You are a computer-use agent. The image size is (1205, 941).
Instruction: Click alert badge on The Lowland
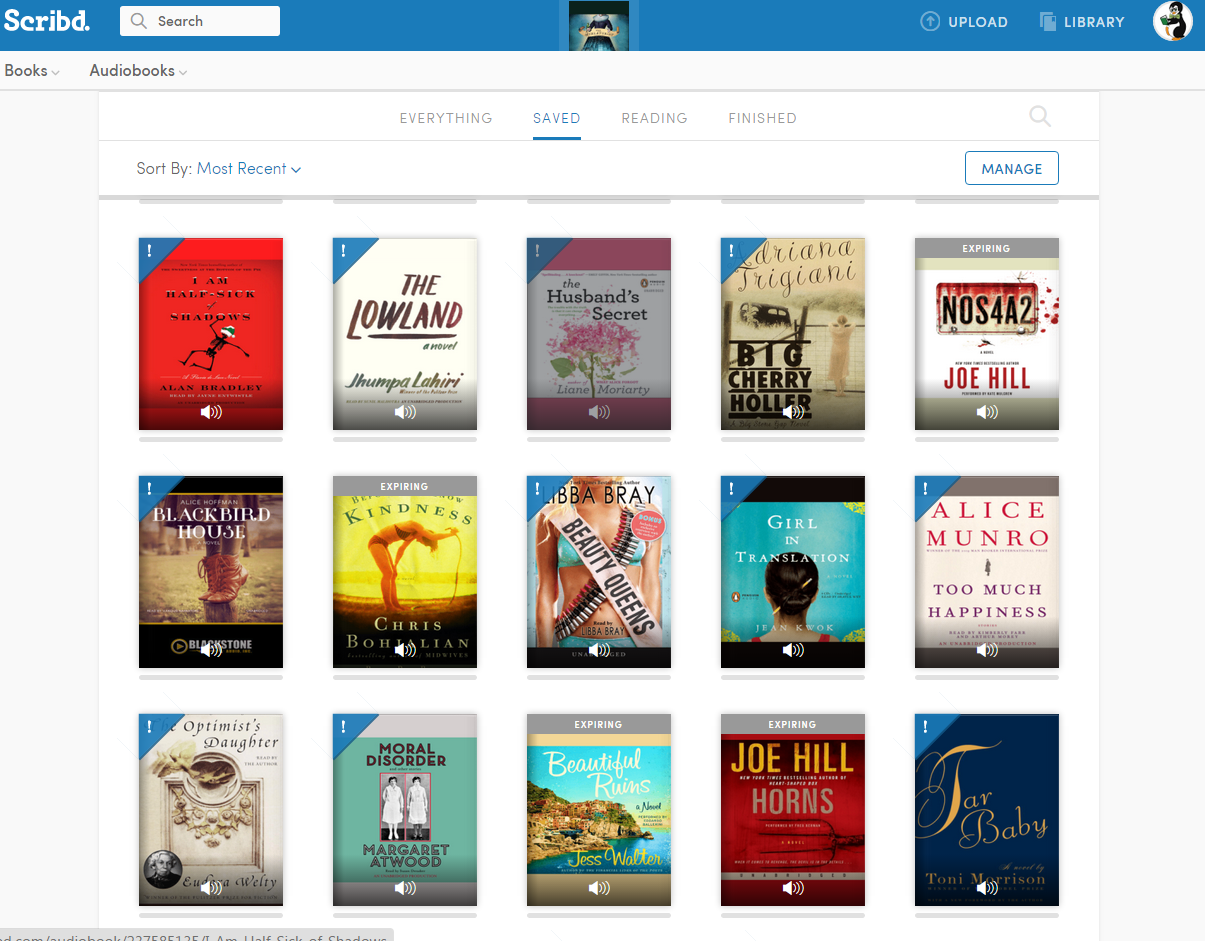tap(346, 252)
